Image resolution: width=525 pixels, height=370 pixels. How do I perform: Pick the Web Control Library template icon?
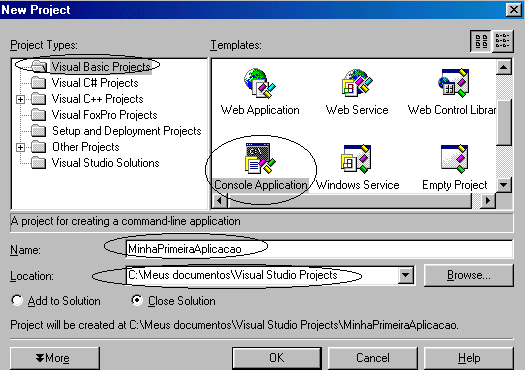point(454,83)
